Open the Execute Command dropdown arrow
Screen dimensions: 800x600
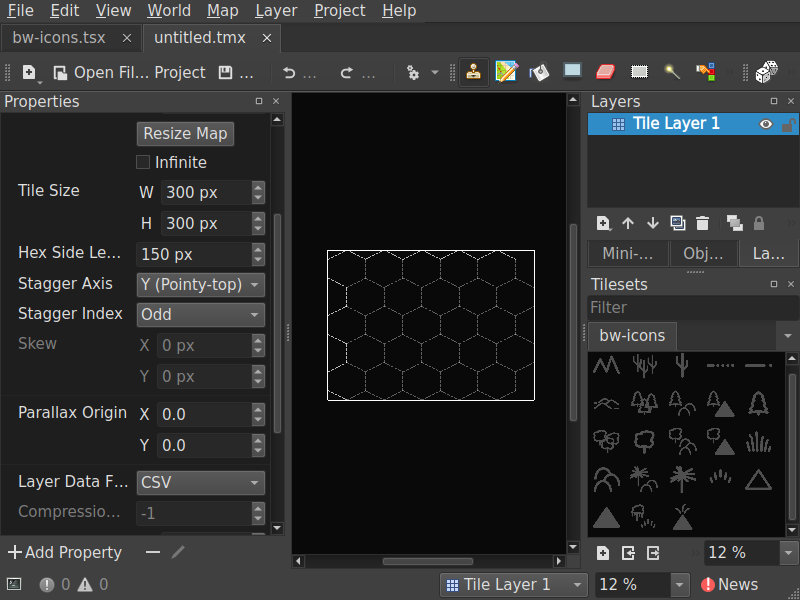tap(435, 73)
